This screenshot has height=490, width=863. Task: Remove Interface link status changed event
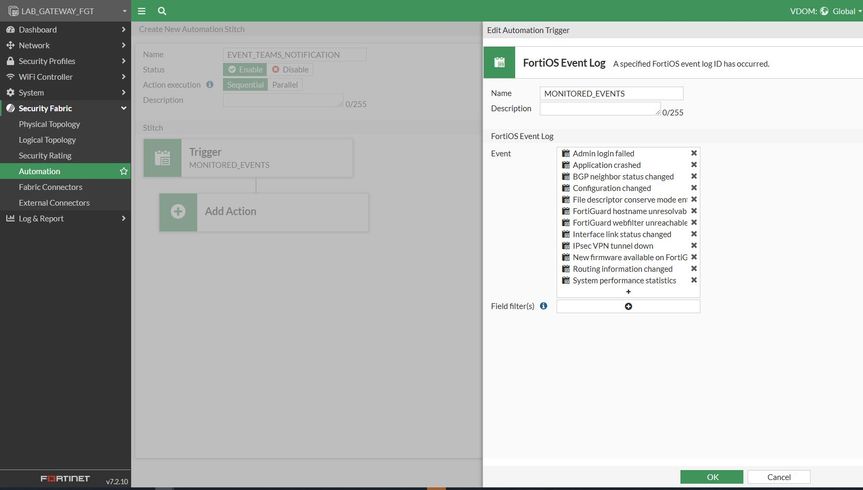[694, 234]
